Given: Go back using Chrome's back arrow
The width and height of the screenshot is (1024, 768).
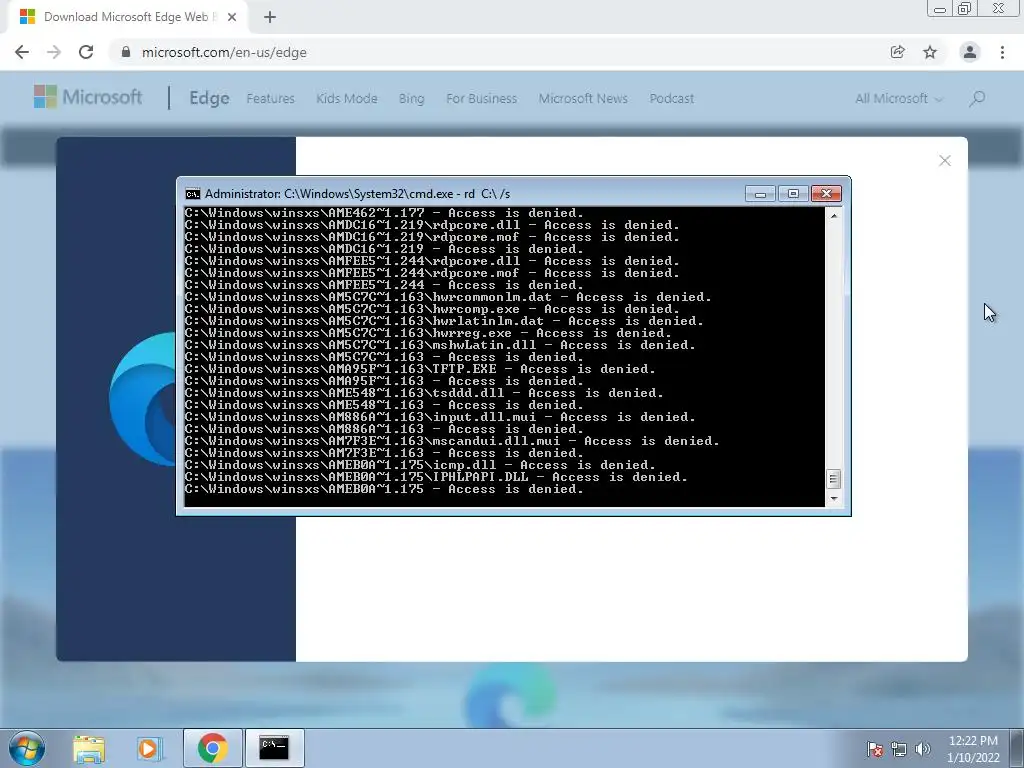Looking at the screenshot, I should coord(22,52).
